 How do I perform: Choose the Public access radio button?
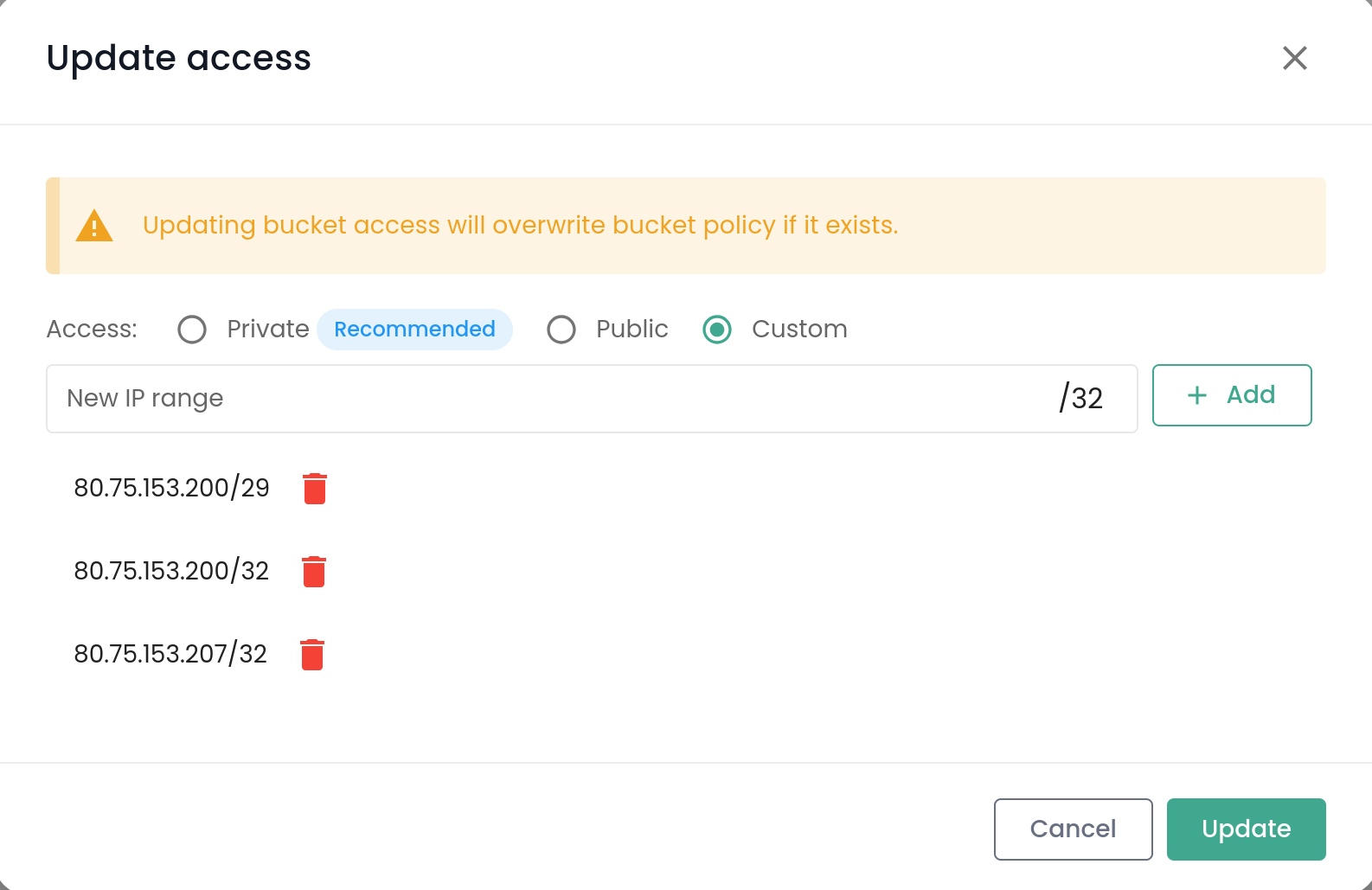pos(561,330)
